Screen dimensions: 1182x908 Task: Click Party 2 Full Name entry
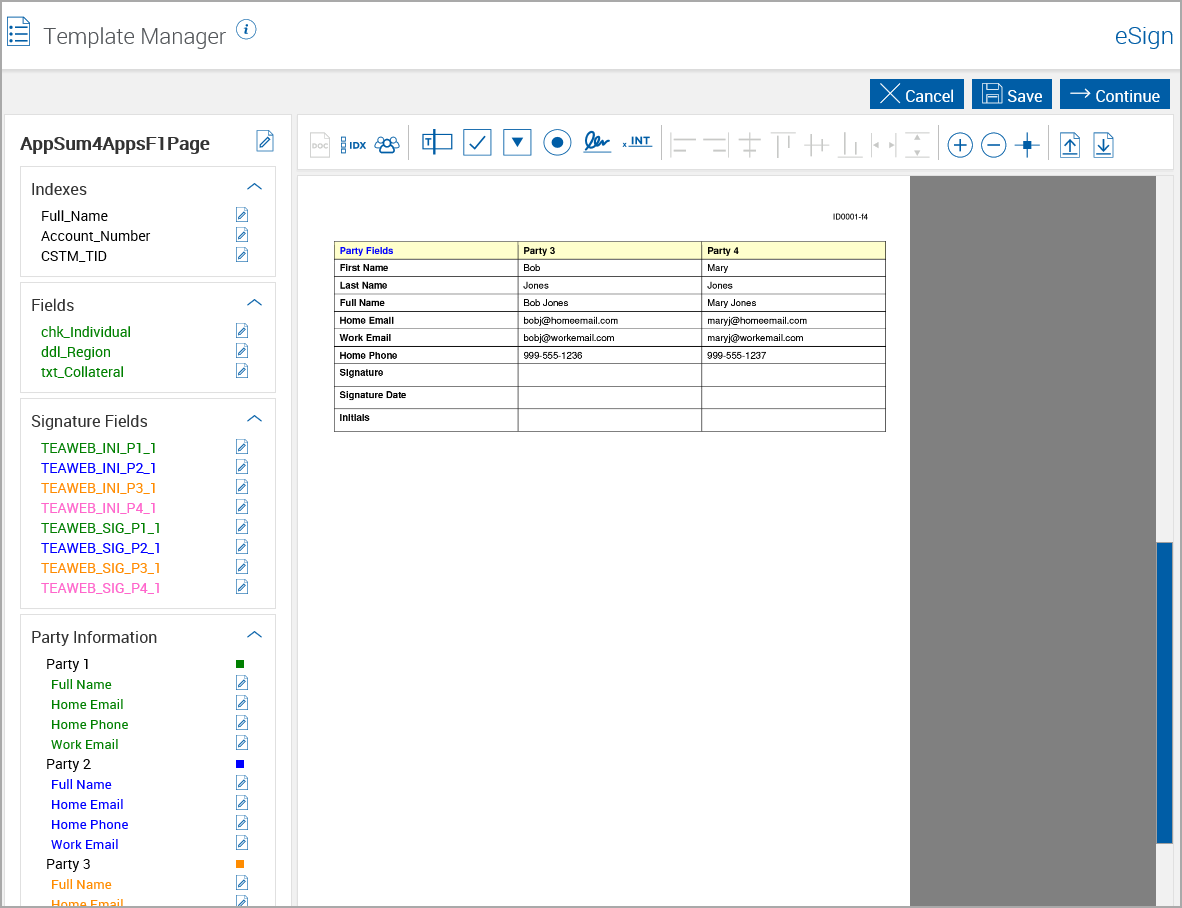pos(81,784)
